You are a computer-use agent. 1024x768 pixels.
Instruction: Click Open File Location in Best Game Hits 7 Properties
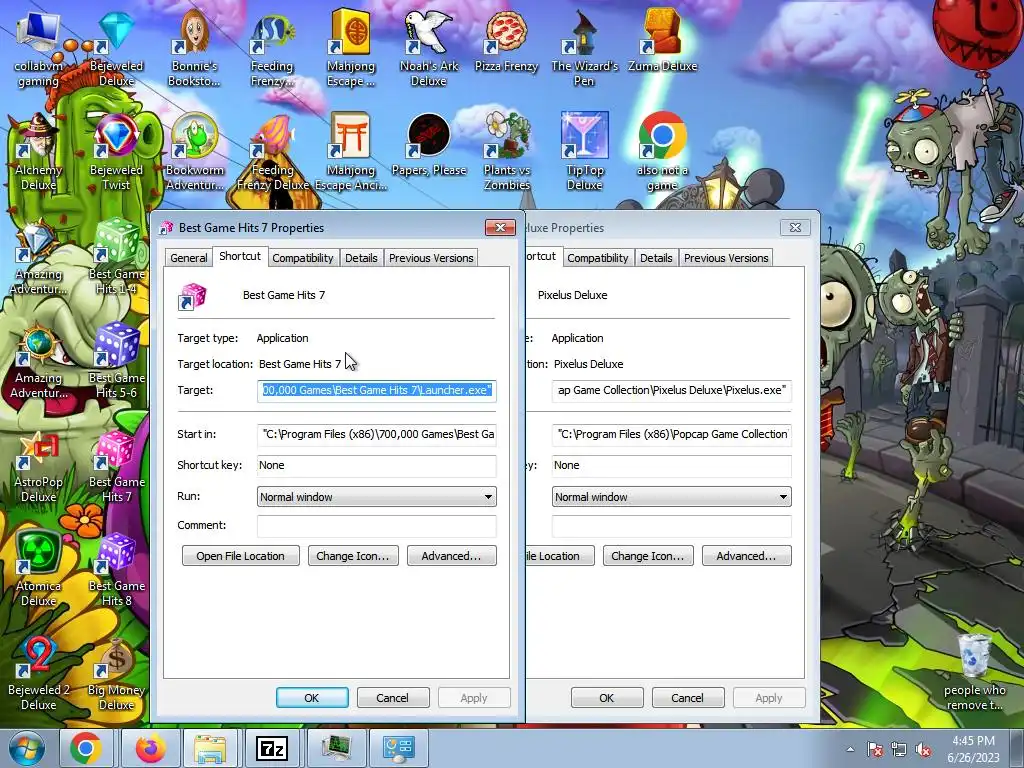pyautogui.click(x=240, y=556)
